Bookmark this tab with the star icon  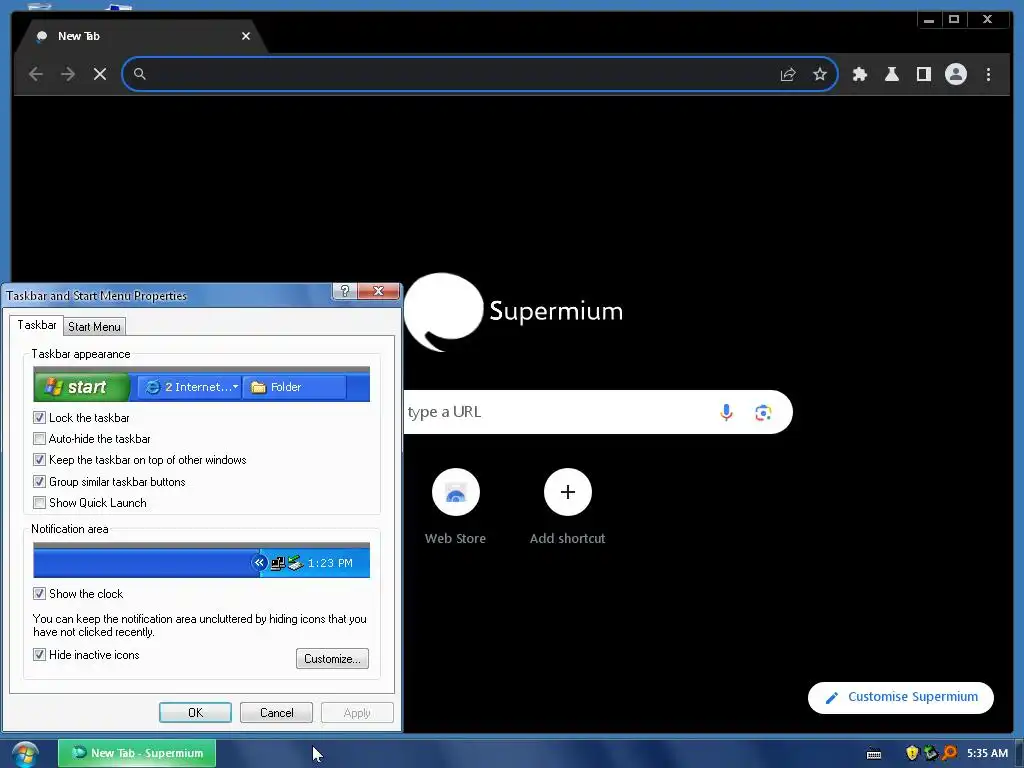pos(820,74)
